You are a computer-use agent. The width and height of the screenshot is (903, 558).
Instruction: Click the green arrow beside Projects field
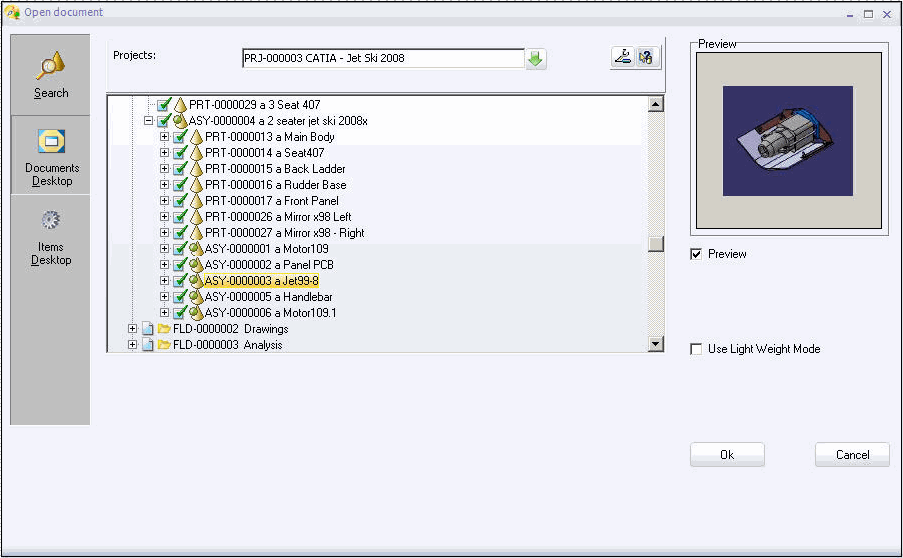click(x=535, y=59)
